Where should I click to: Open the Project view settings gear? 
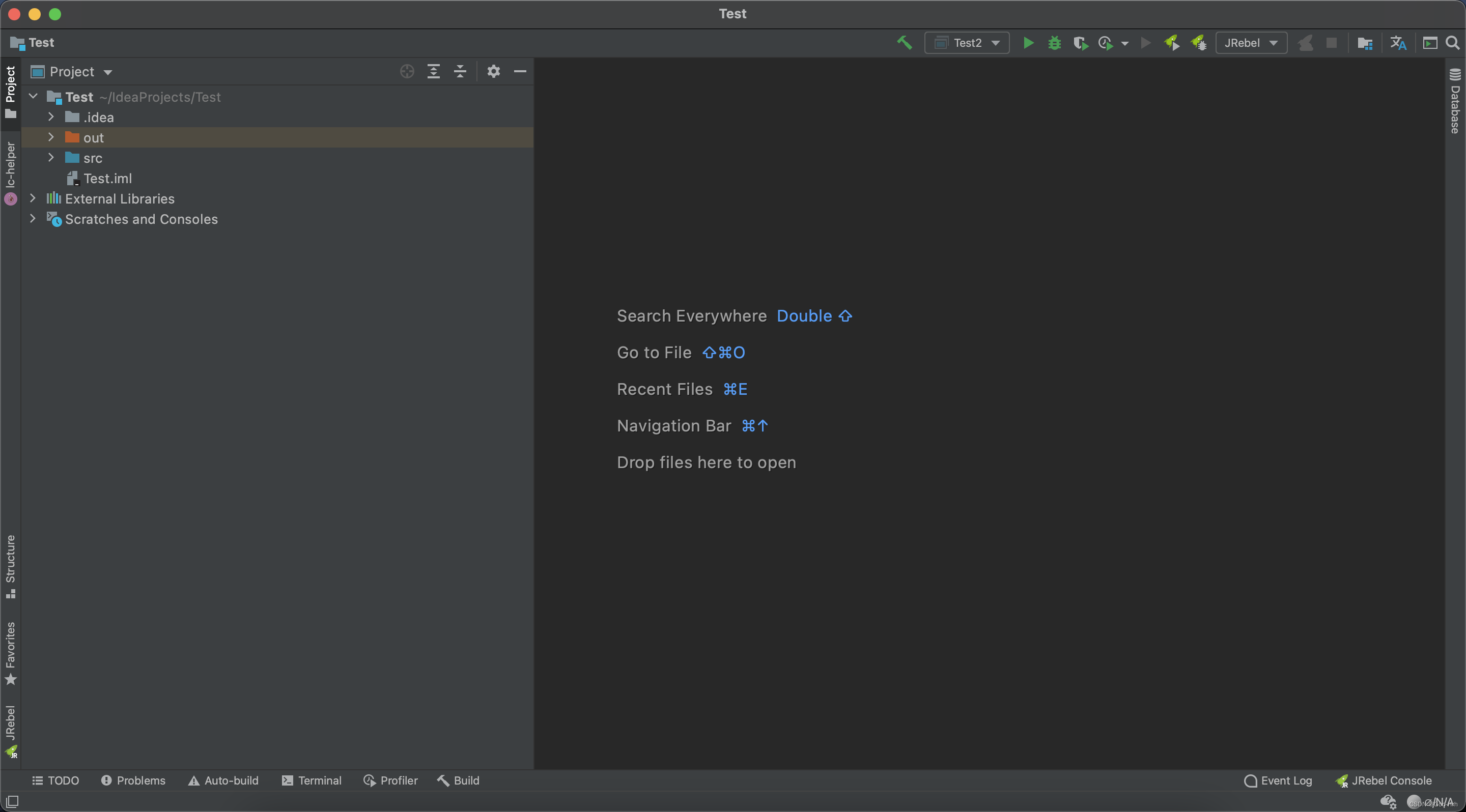point(493,71)
